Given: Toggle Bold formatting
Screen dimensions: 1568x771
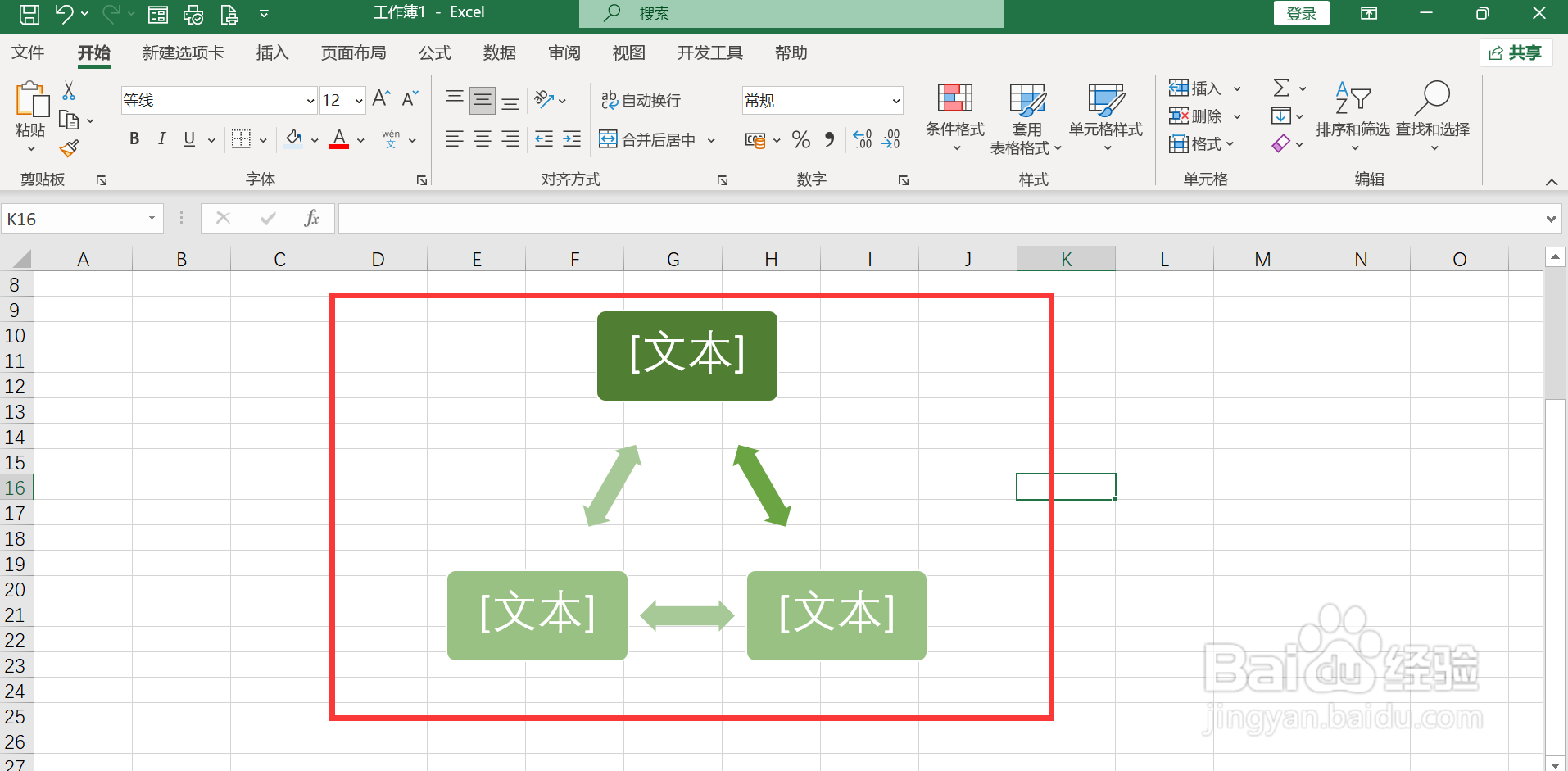Looking at the screenshot, I should coord(134,138).
